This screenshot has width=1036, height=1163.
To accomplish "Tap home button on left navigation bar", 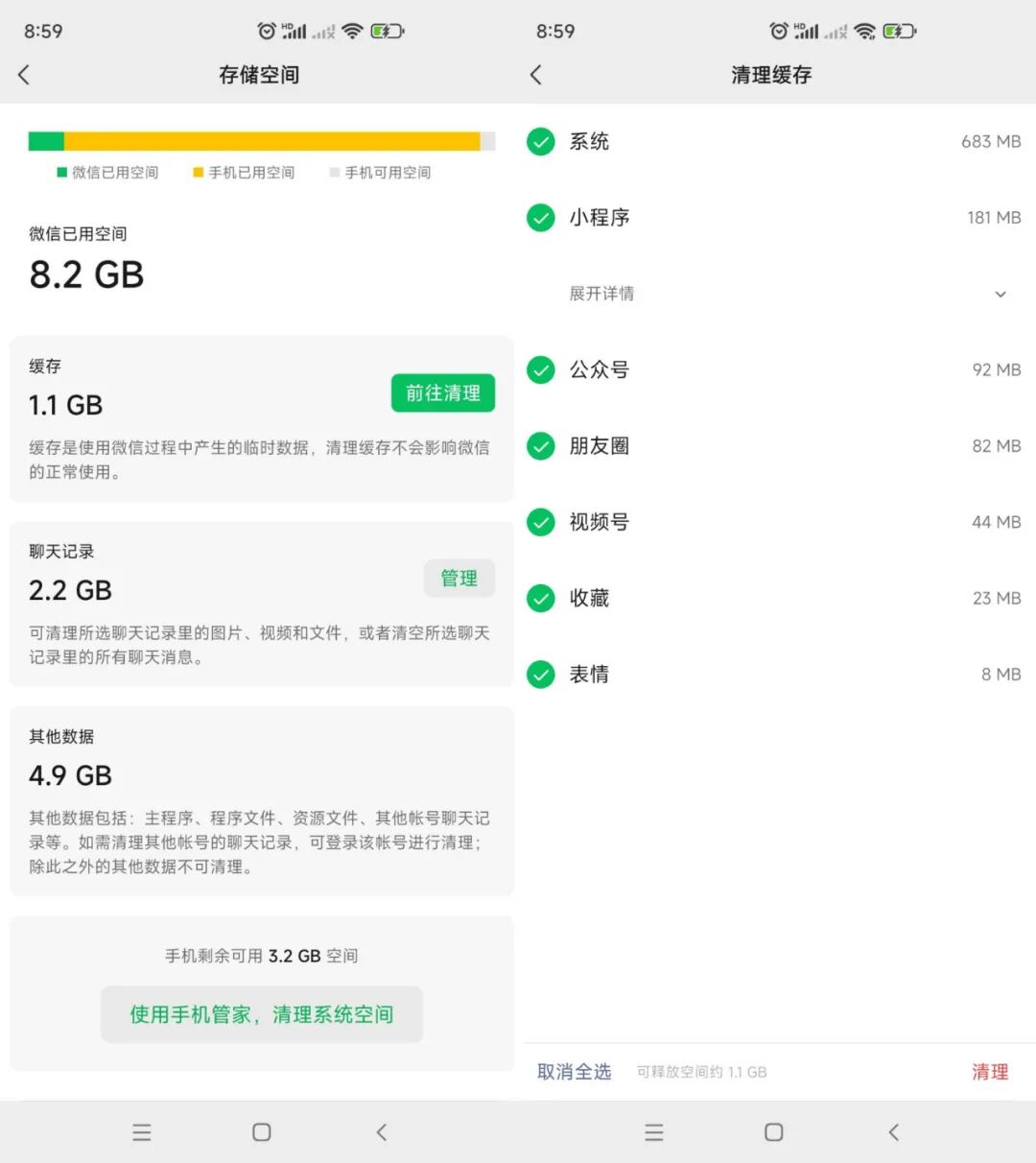I will click(262, 1132).
